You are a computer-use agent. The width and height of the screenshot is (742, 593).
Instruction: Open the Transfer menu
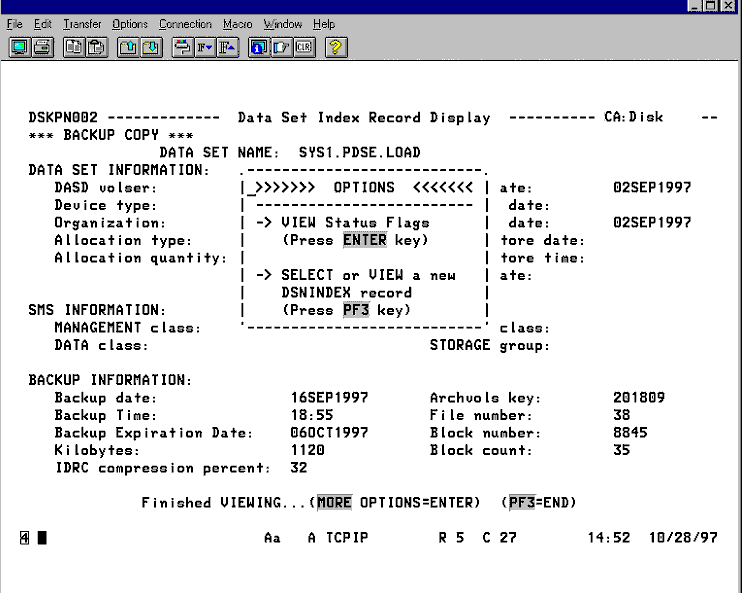(x=82, y=24)
